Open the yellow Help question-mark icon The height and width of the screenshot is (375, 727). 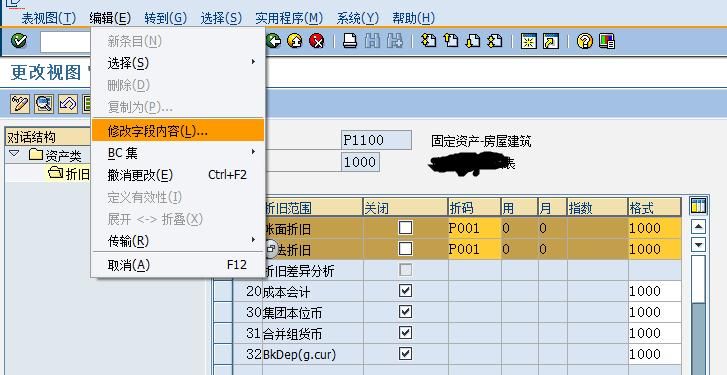pyautogui.click(x=585, y=41)
